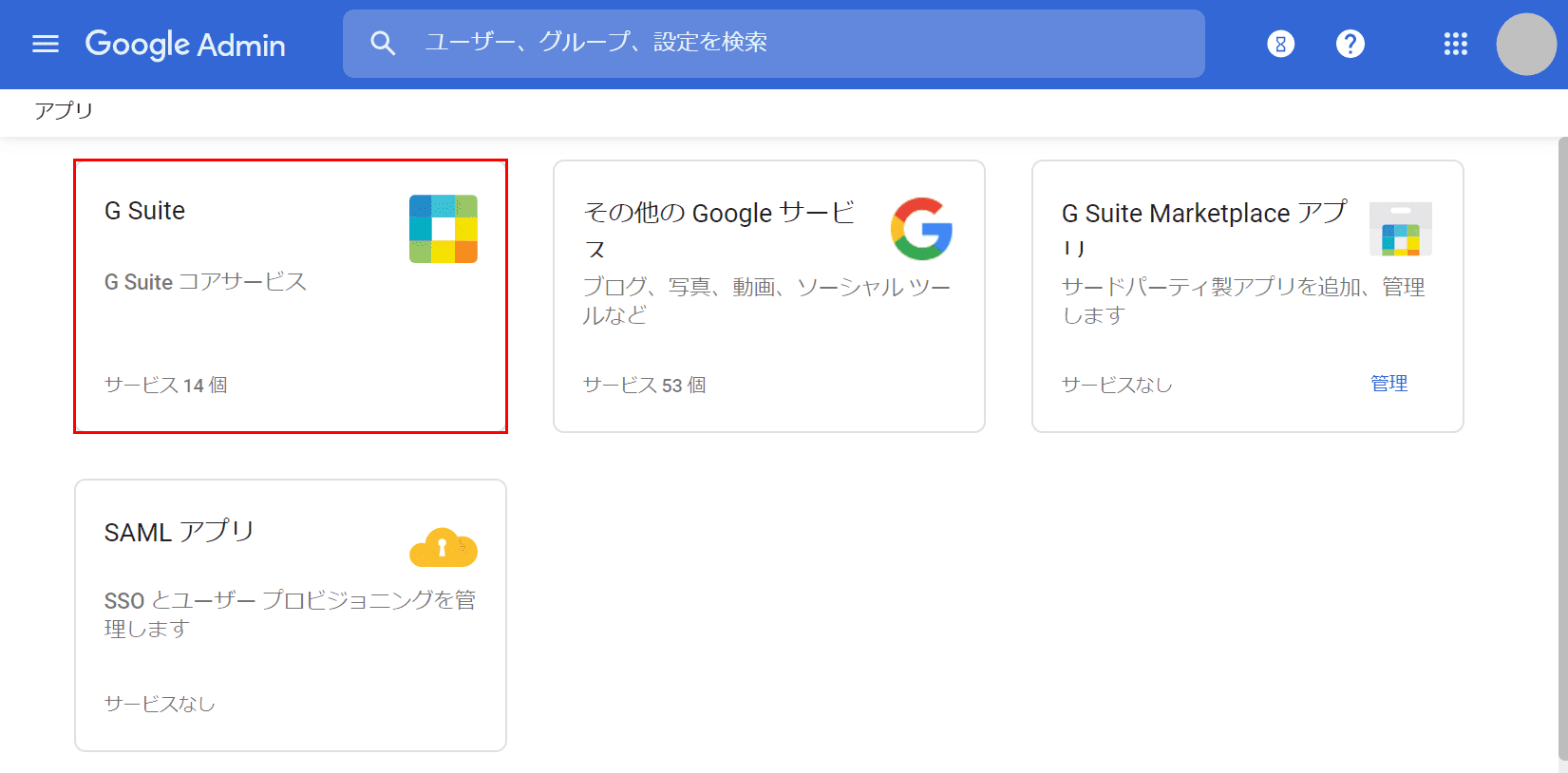Open the help question mark icon

click(x=1350, y=44)
